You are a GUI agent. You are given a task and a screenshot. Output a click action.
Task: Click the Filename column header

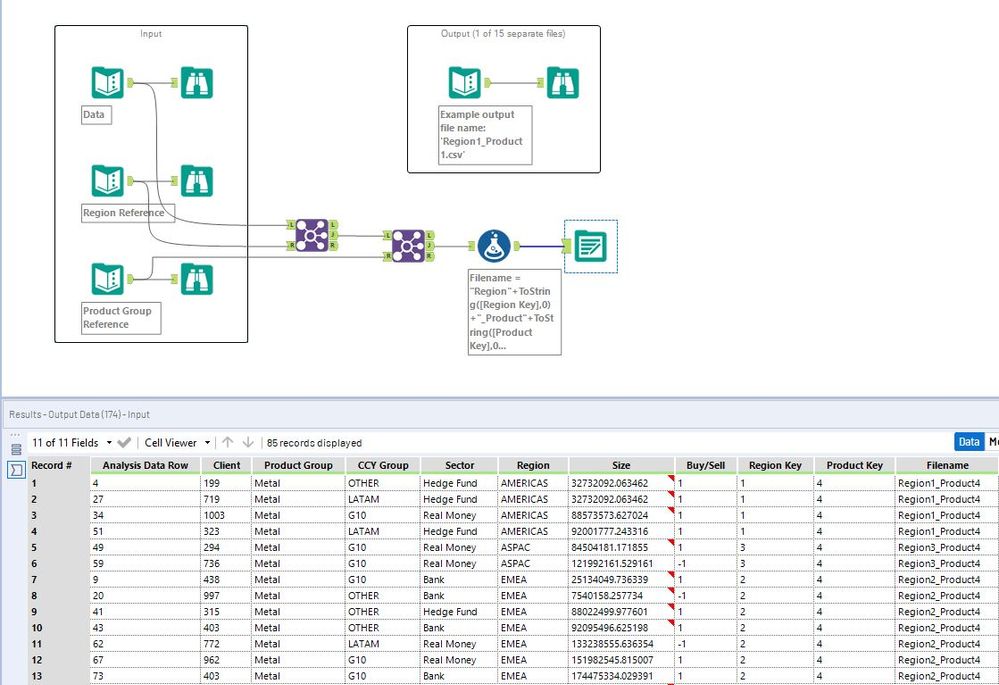(947, 465)
